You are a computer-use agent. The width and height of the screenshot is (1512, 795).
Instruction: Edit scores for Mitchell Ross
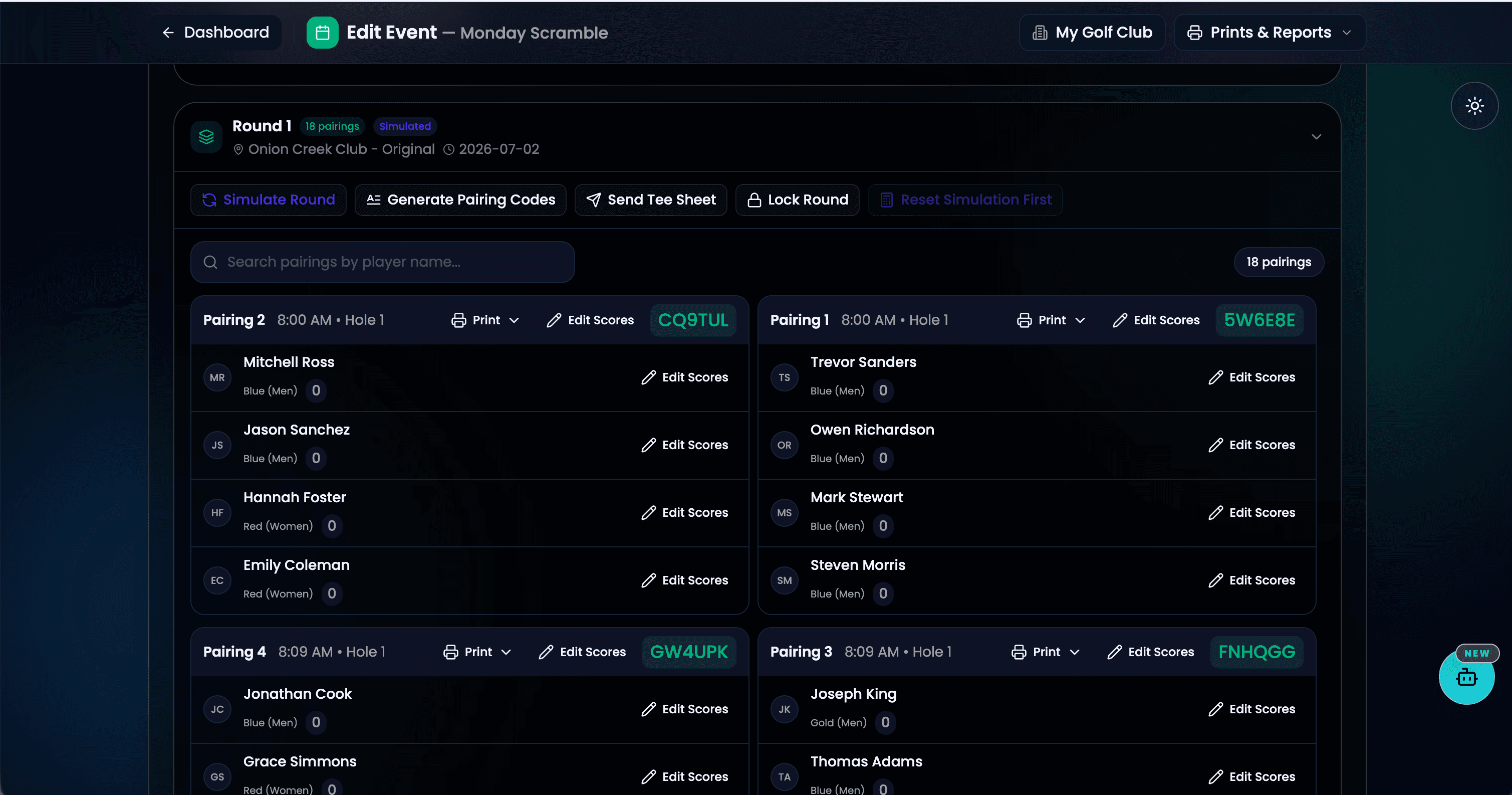[684, 377]
